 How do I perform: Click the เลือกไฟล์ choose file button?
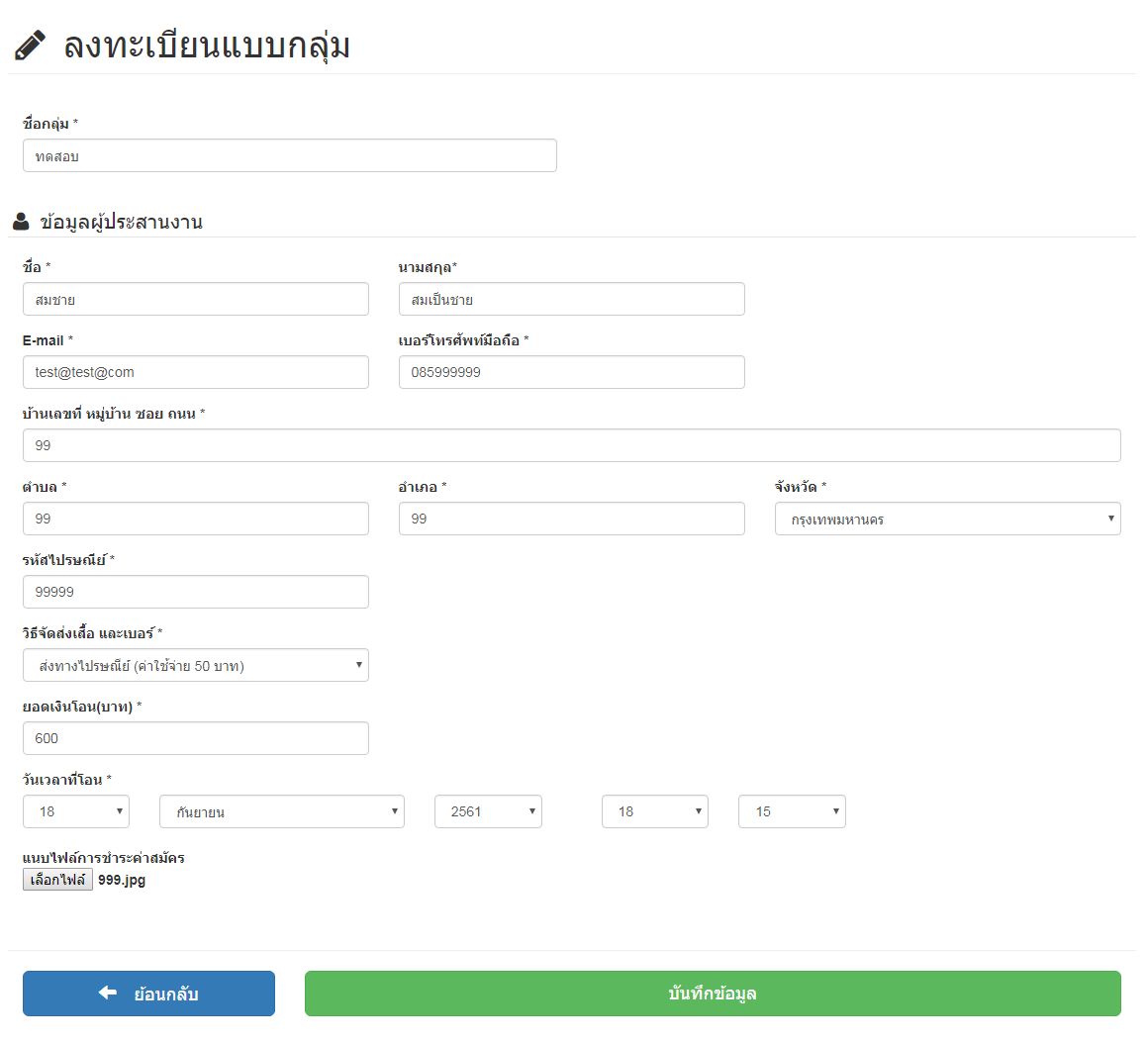click(57, 880)
